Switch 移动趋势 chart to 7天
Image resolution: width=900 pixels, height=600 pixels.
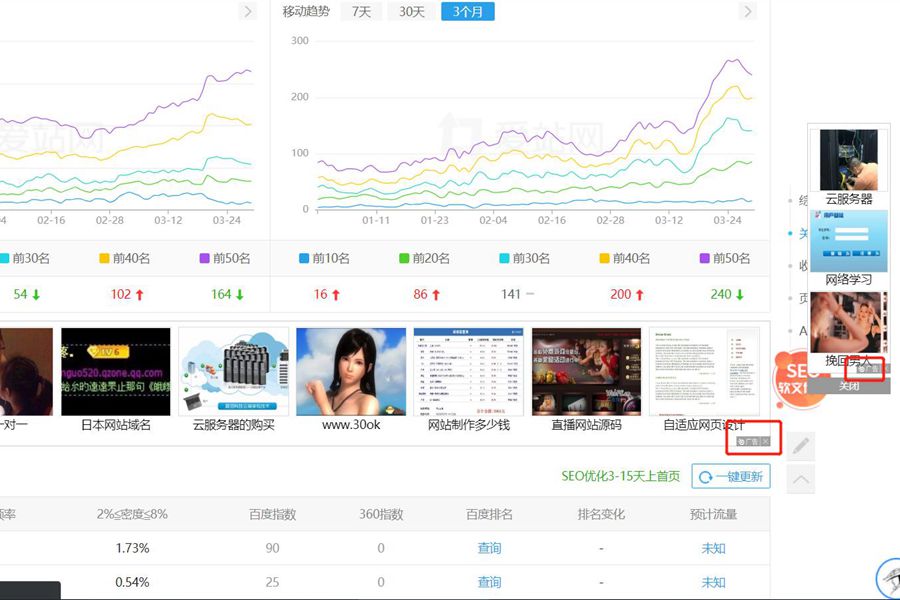pyautogui.click(x=361, y=11)
